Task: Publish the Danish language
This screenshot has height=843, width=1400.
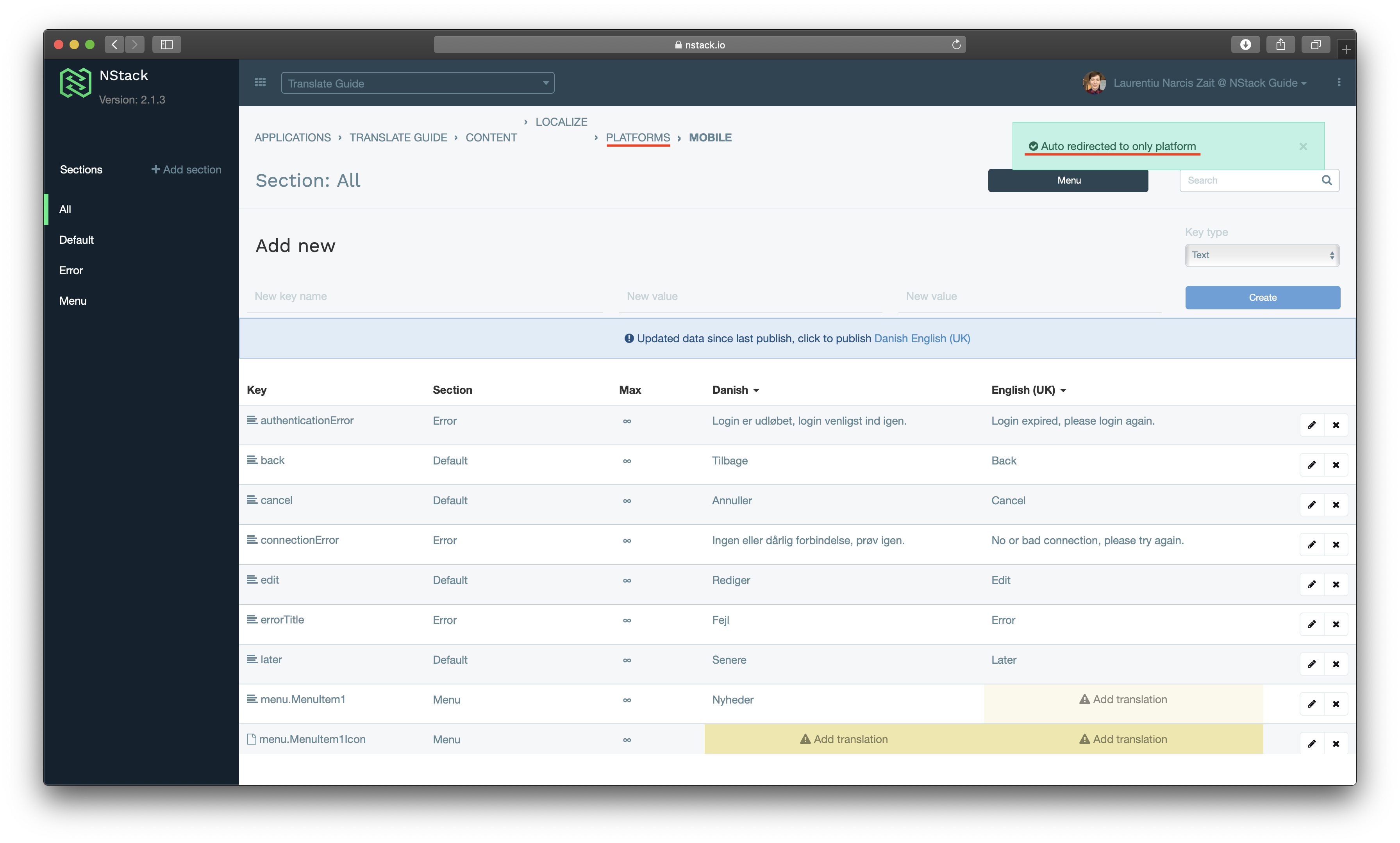Action: coord(891,339)
